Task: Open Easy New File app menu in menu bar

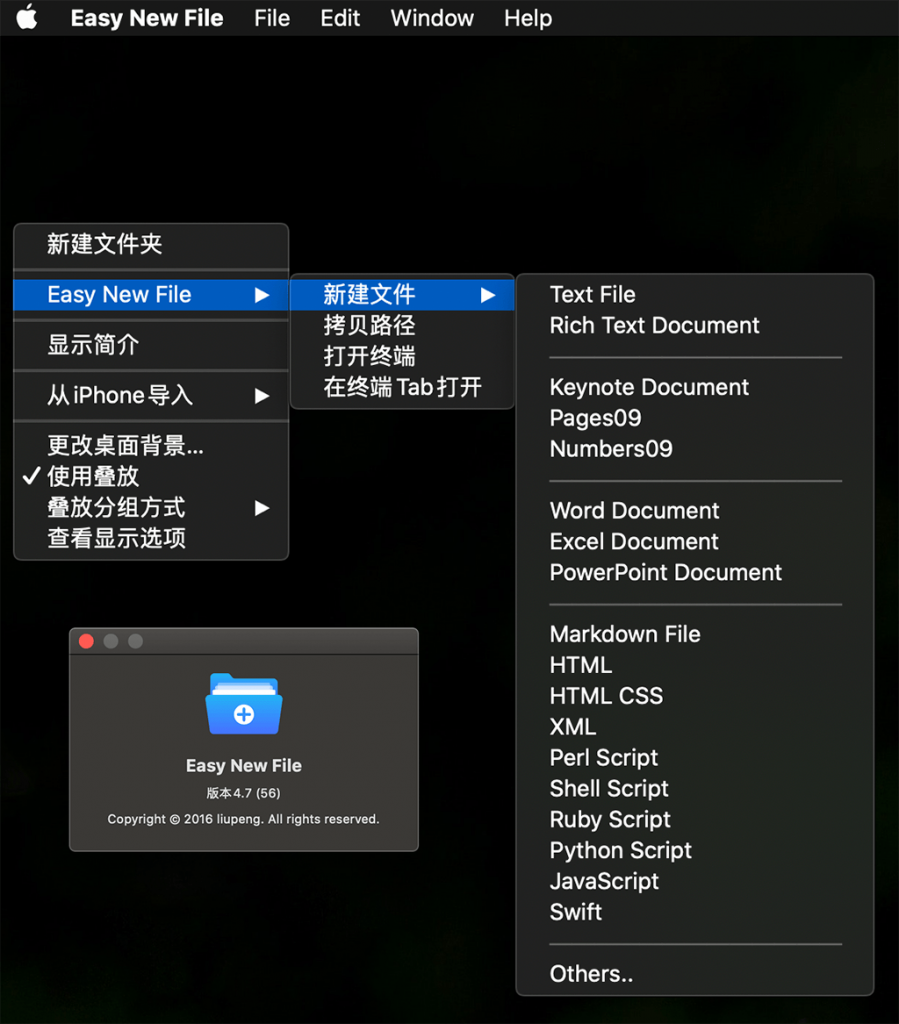Action: point(147,18)
